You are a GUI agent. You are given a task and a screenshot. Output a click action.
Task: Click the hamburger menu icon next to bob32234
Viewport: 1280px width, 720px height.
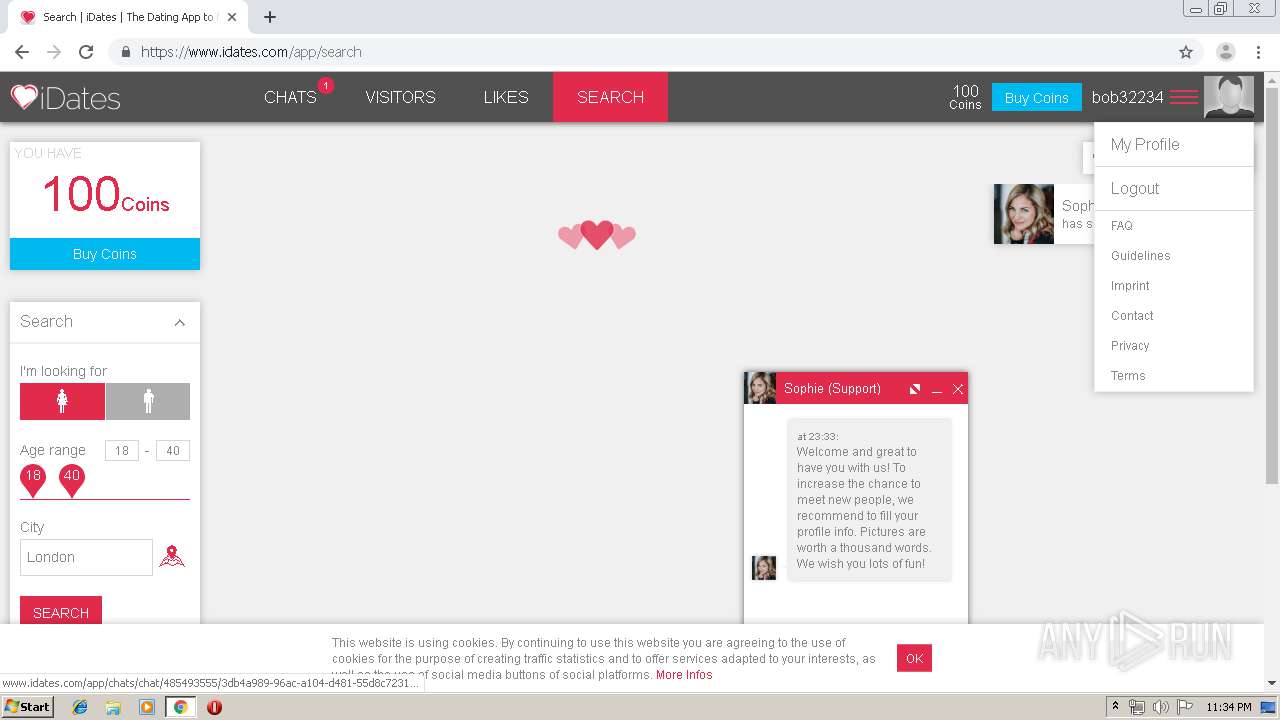click(1184, 97)
